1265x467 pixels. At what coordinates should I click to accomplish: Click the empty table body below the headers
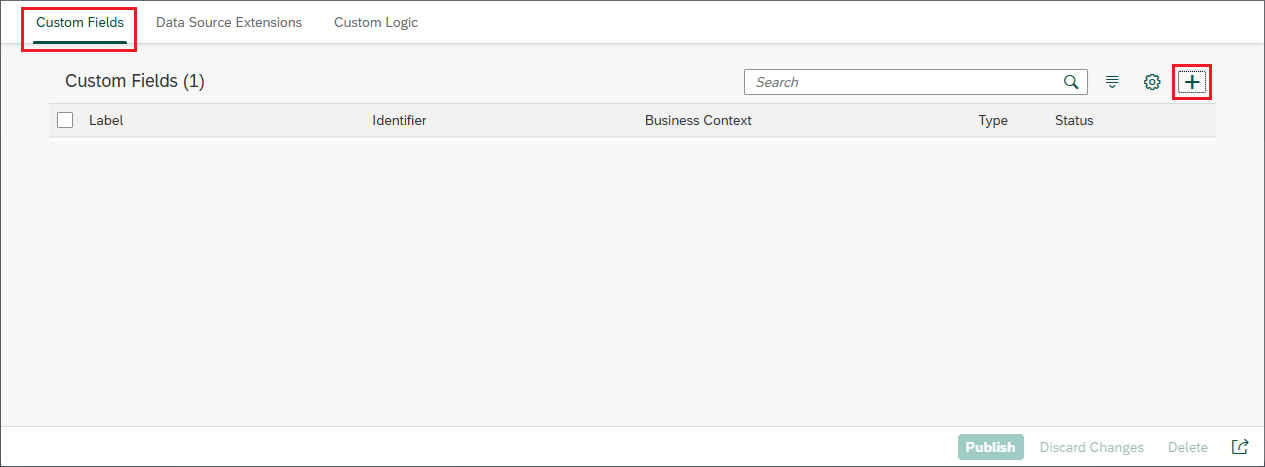(x=632, y=280)
